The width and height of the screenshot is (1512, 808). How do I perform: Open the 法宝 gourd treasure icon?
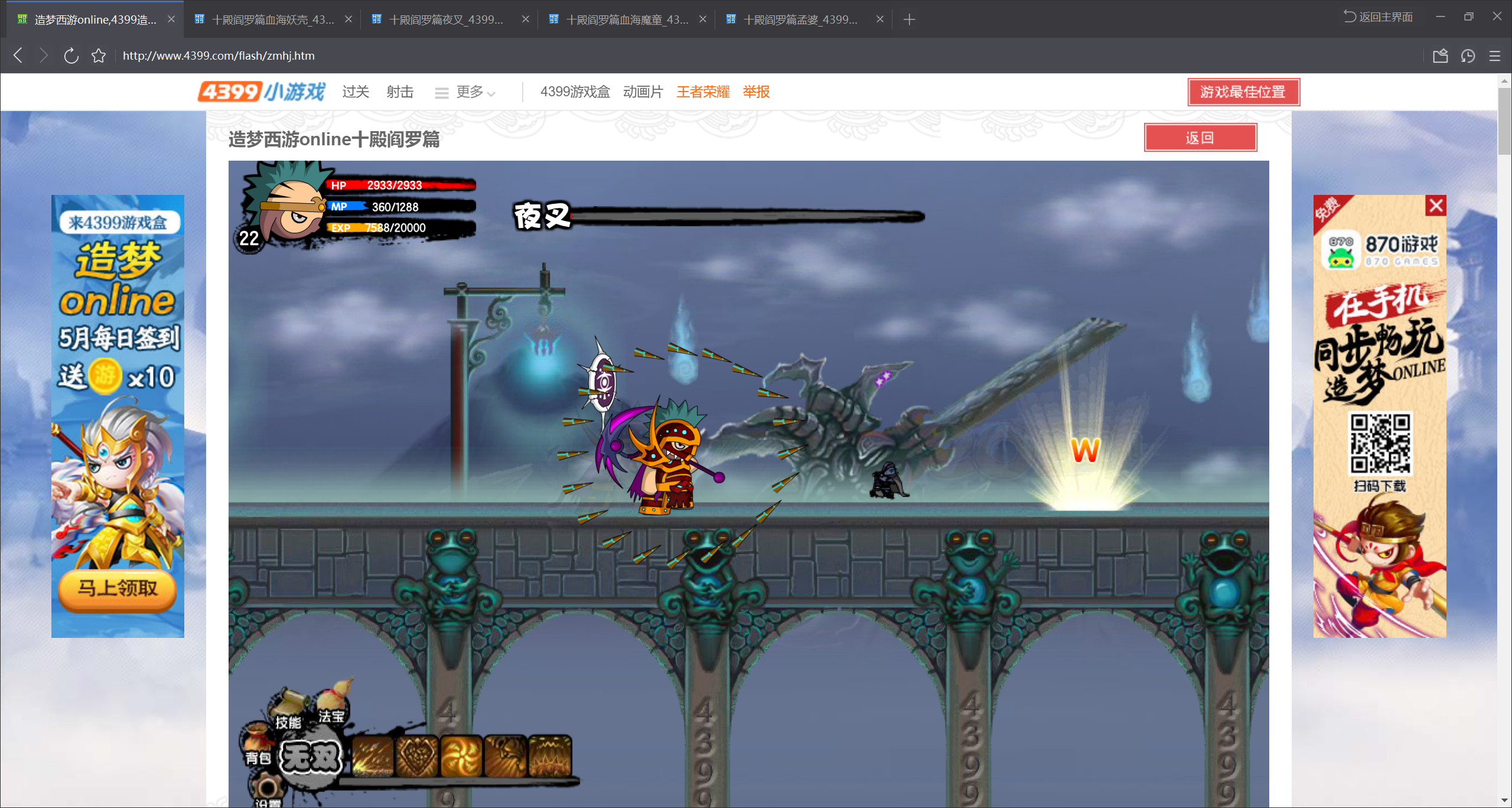(x=334, y=698)
